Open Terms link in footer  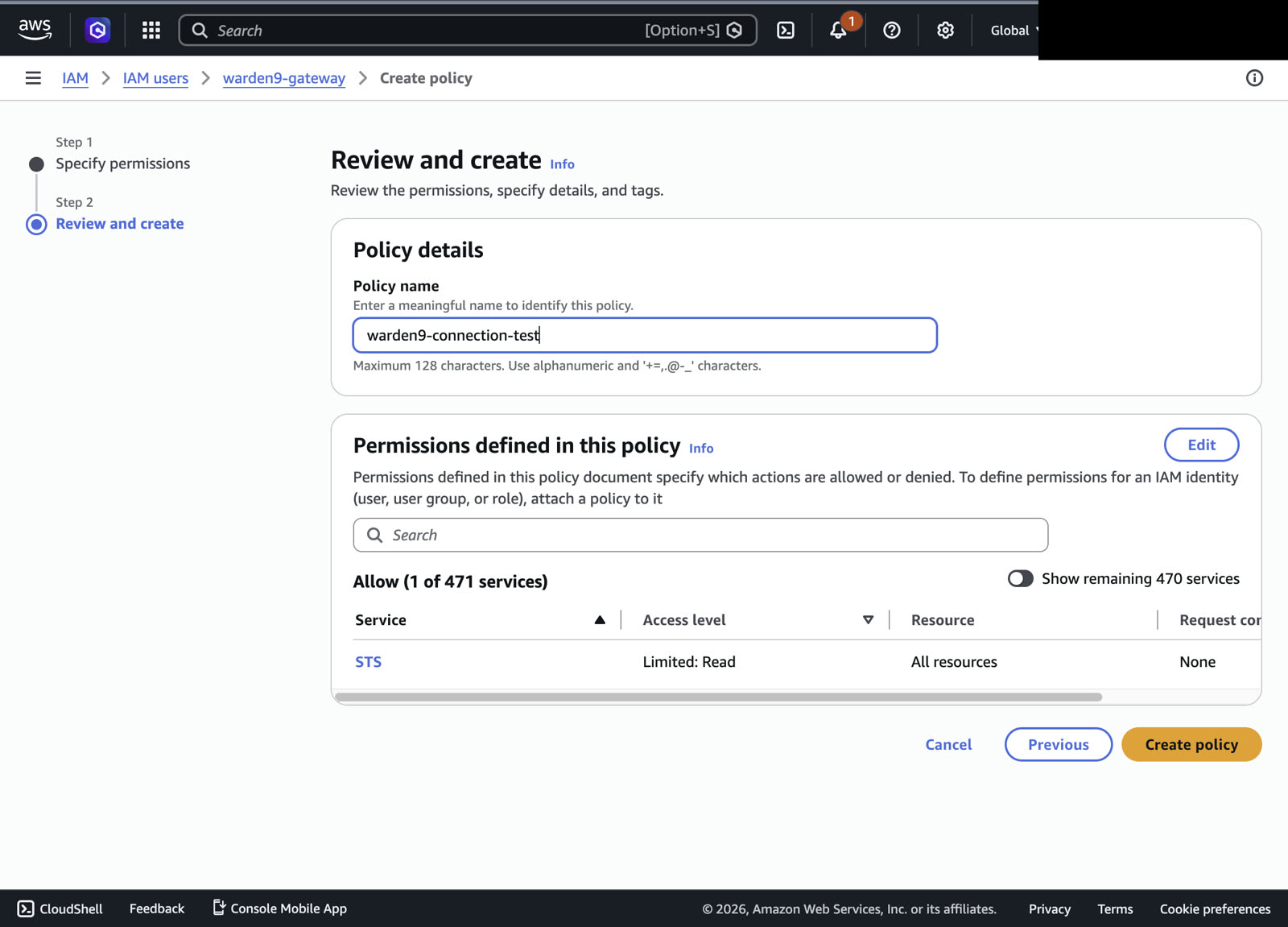1115,909
